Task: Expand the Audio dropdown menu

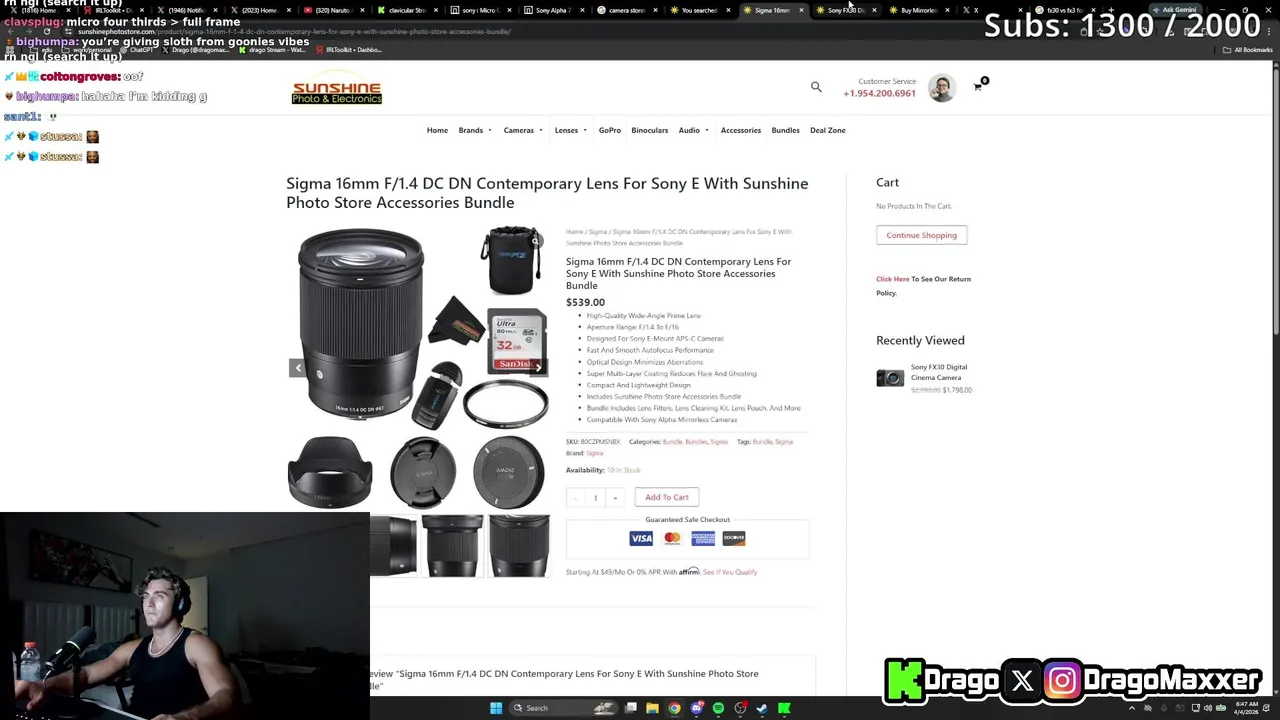Action: pos(693,130)
